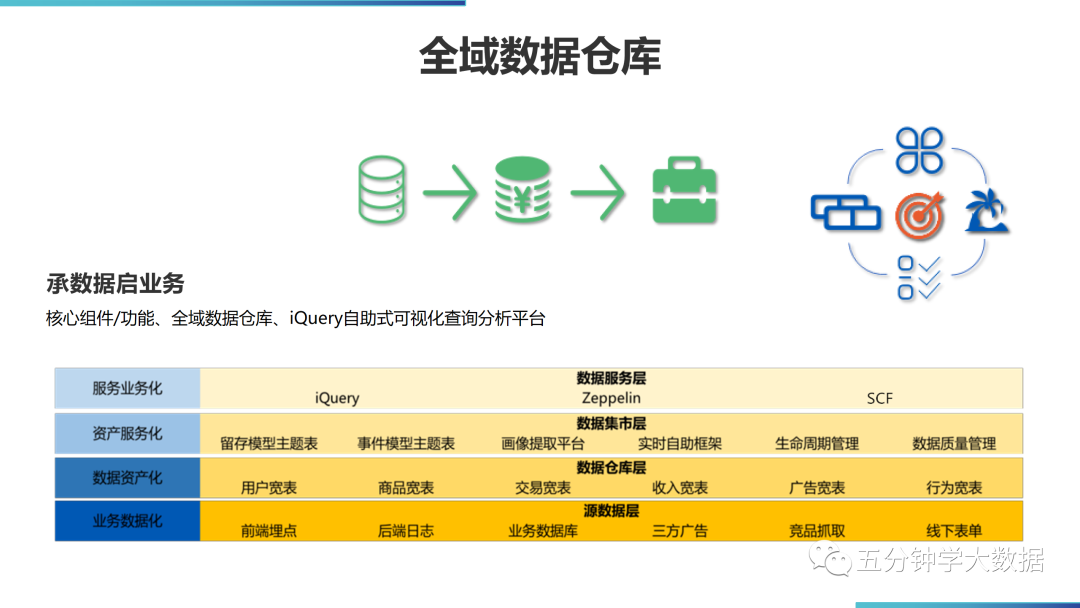The width and height of the screenshot is (1080, 608).
Task: Click the blue checklist icon
Action: click(919, 278)
